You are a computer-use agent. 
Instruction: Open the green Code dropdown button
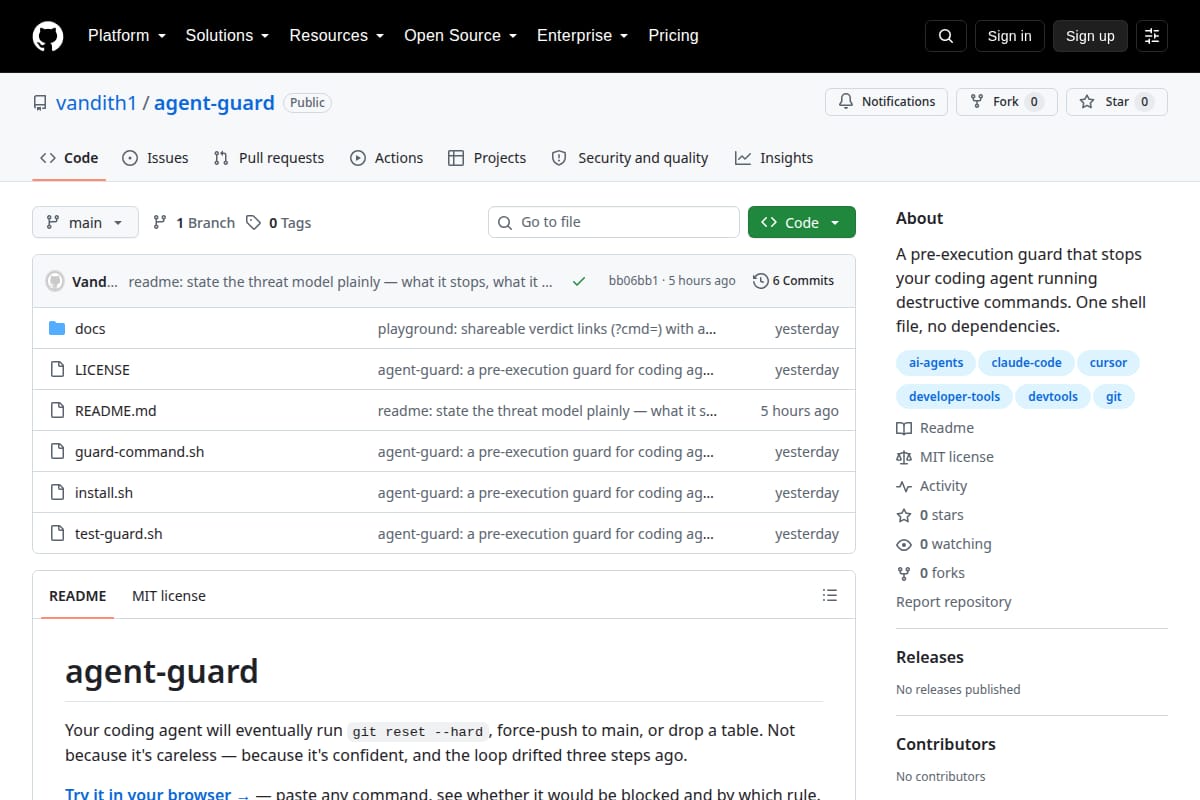point(802,222)
